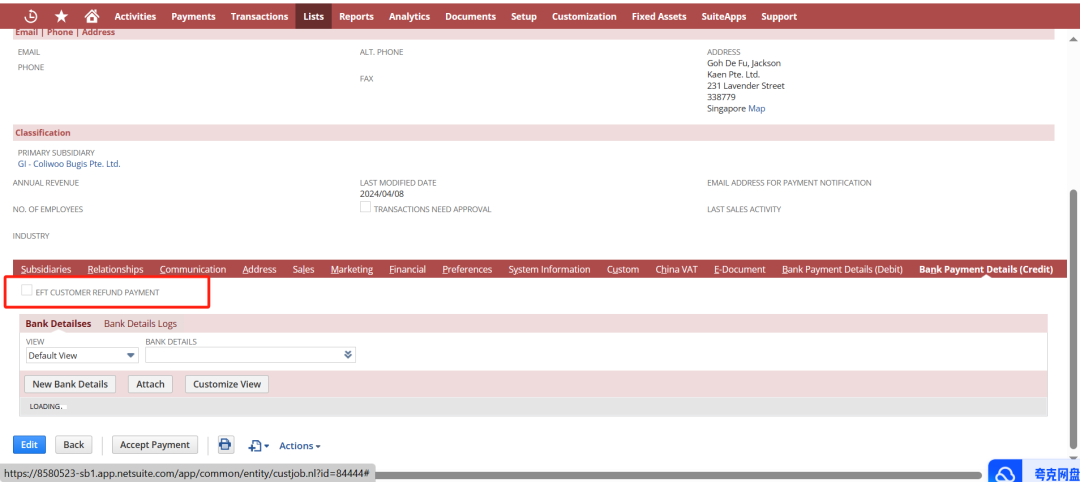Open the Analytics menu
The width and height of the screenshot is (1080, 482).
[409, 16]
